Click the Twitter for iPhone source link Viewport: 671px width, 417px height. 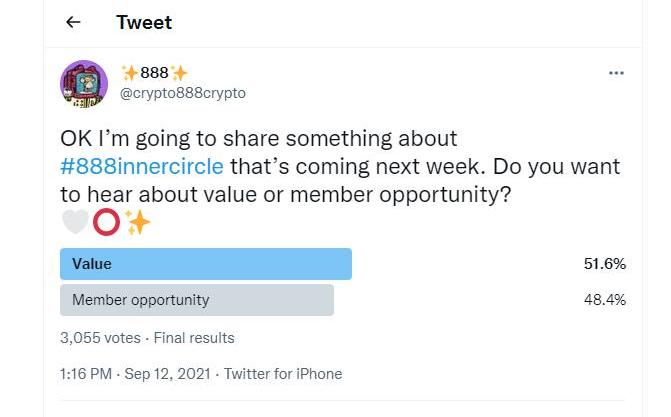point(283,374)
